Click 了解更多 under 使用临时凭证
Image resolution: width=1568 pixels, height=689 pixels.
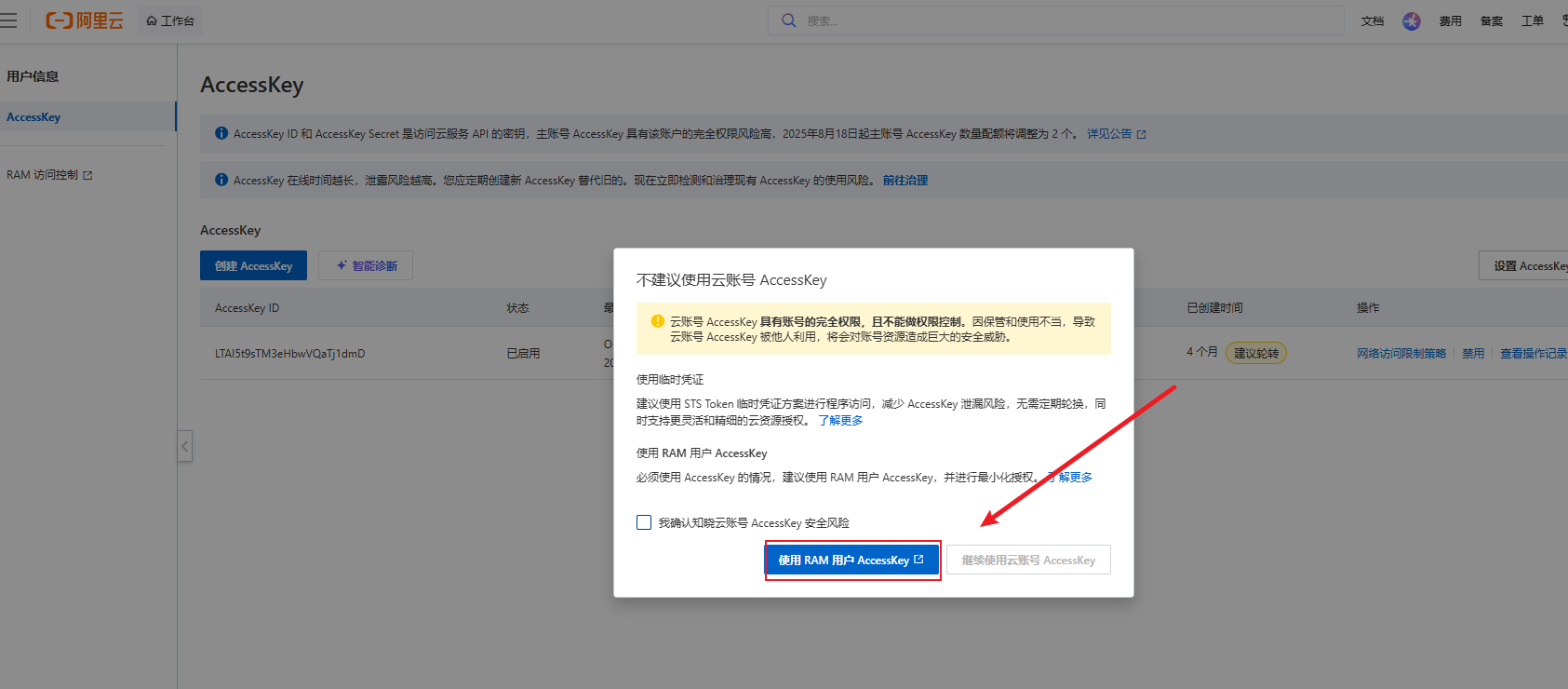840,421
